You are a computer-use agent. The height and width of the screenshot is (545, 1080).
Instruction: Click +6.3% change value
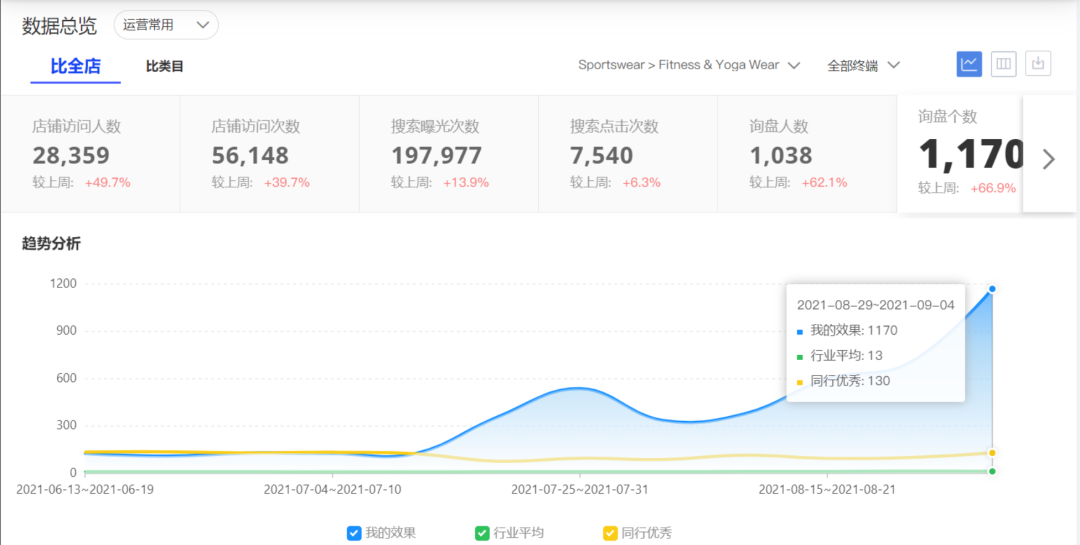click(641, 183)
